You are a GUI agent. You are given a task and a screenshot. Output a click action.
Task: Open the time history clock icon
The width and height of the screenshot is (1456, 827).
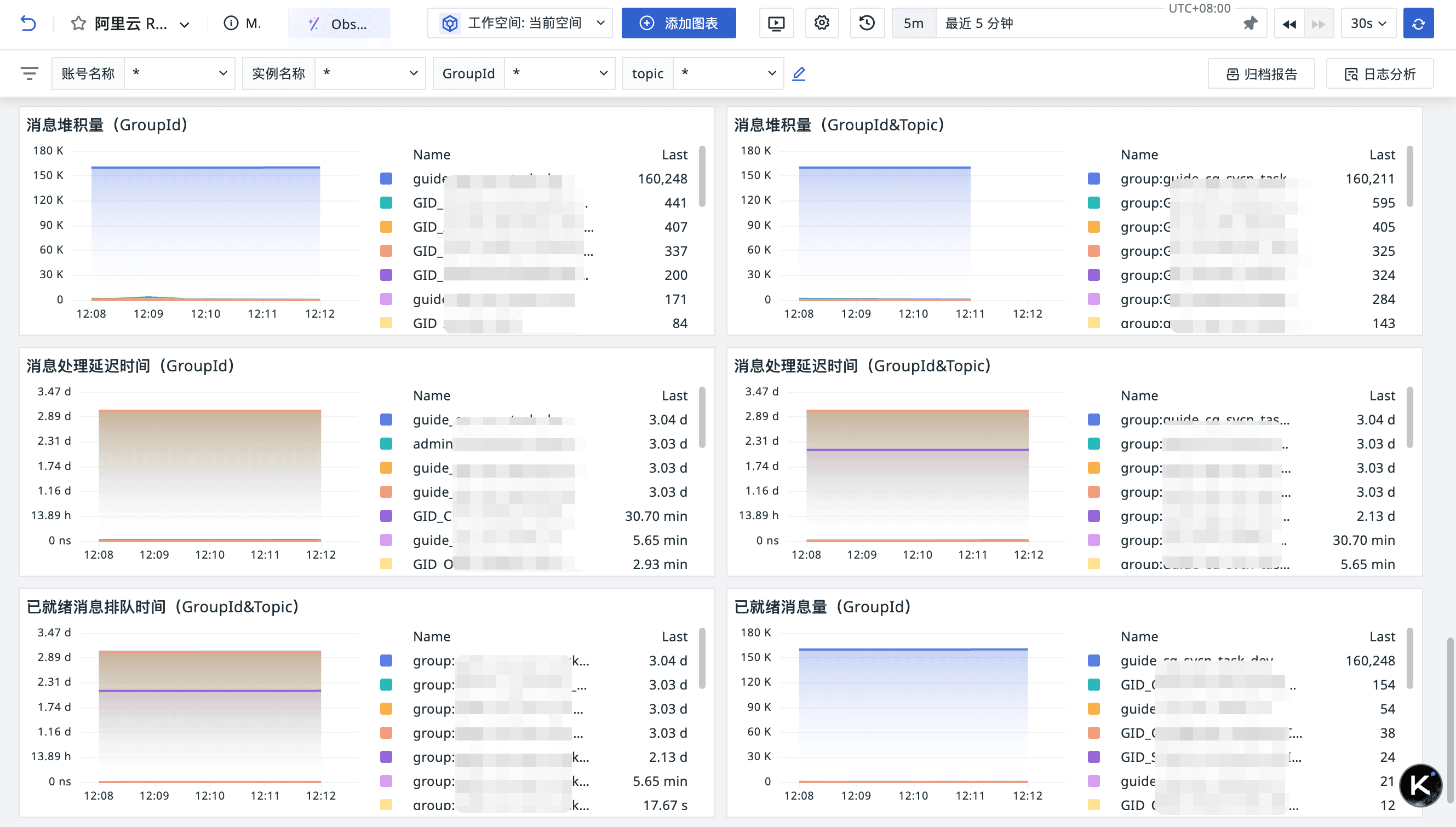pos(867,24)
